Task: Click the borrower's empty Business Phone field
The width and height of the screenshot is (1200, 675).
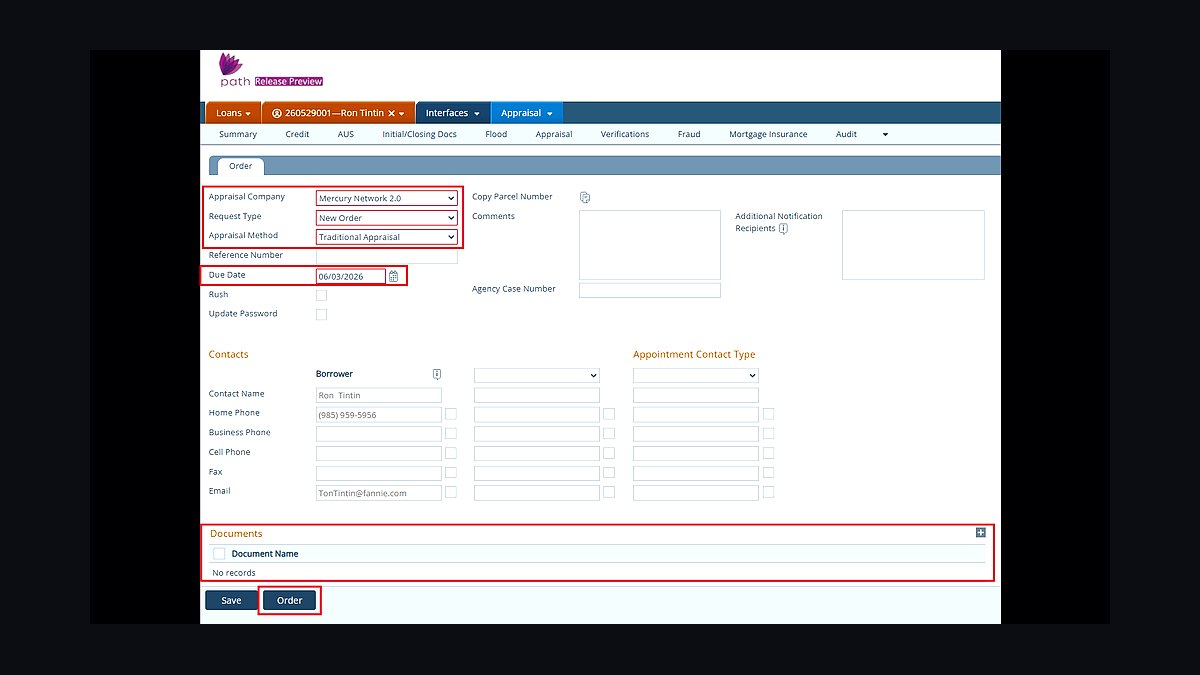Action: click(379, 434)
